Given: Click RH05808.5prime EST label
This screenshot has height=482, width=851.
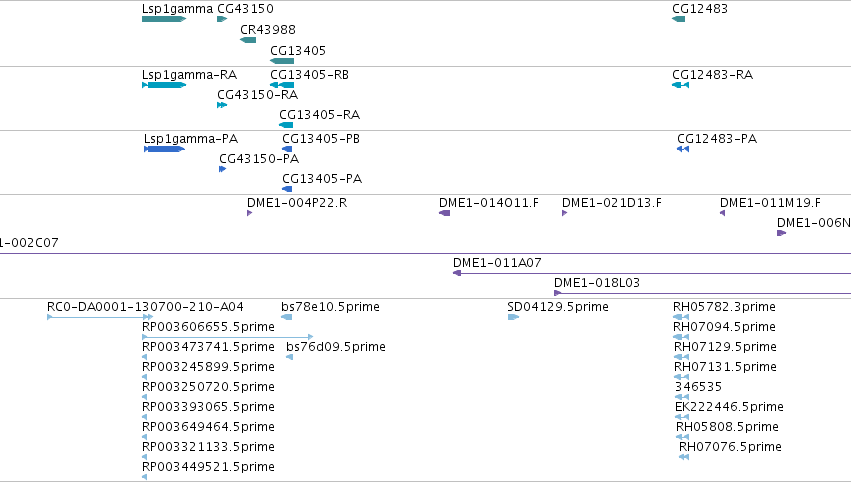Looking at the screenshot, I should pyautogui.click(x=727, y=427).
